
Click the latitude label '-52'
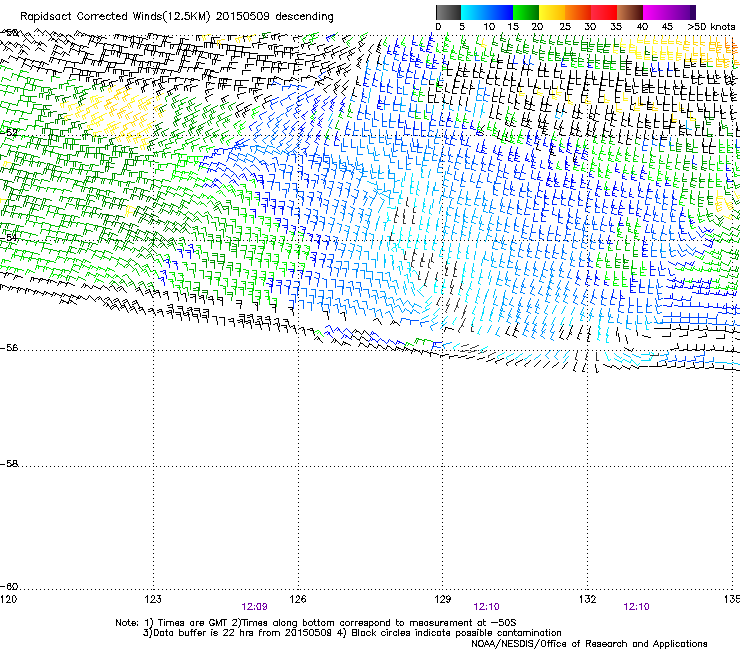pos(9,133)
